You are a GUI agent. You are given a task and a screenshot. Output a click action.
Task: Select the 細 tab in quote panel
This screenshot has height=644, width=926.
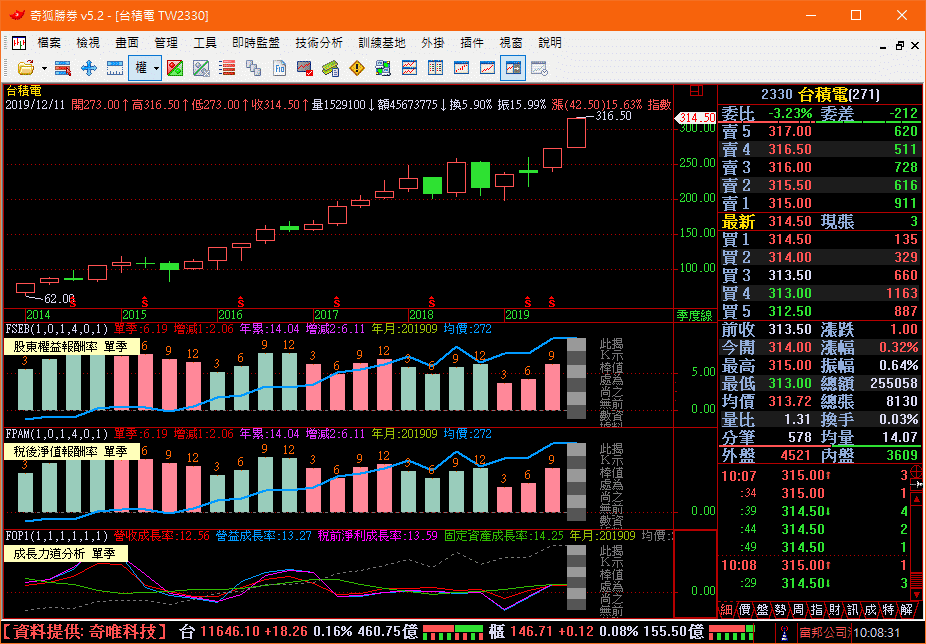[726, 610]
